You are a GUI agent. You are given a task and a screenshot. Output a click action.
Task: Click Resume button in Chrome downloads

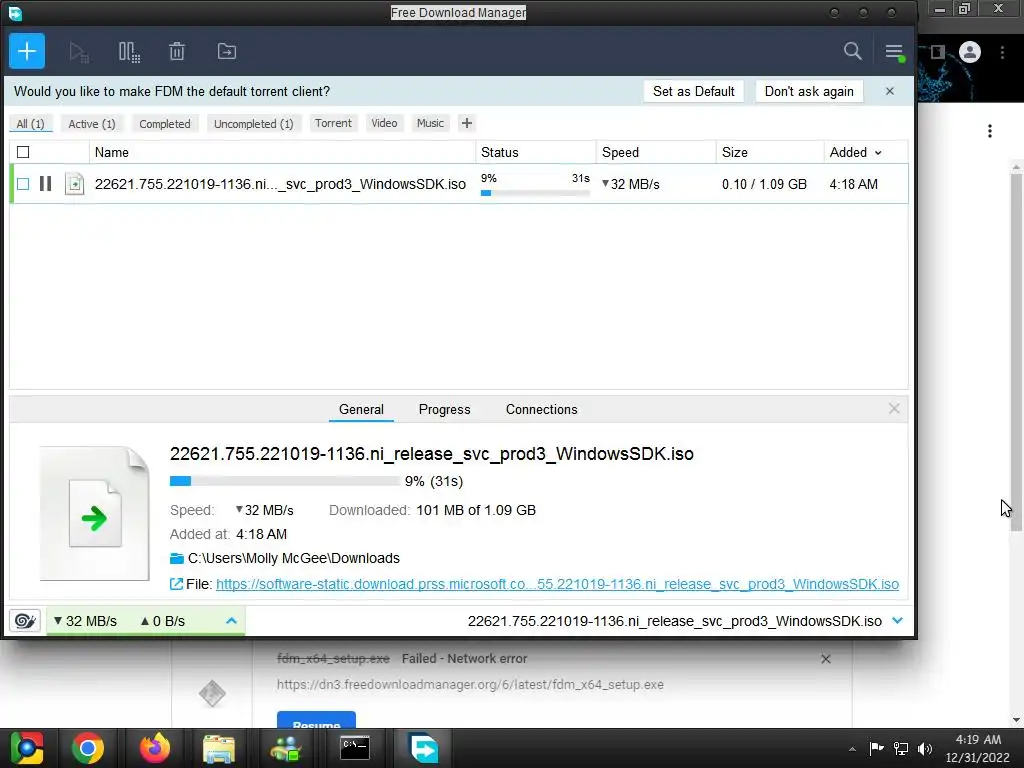316,721
